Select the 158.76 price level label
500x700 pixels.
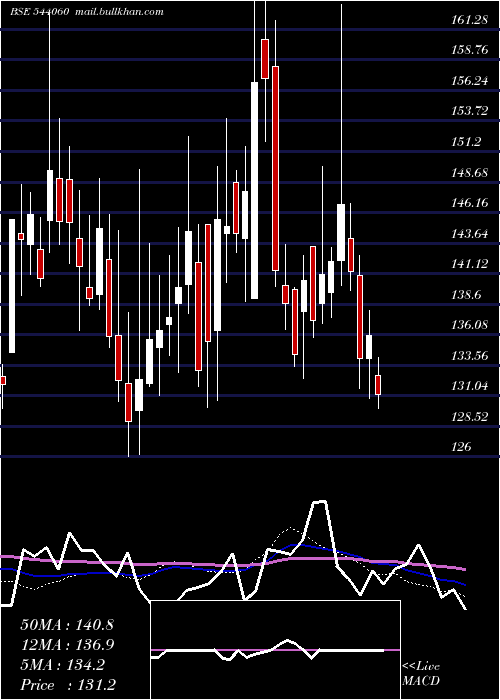(x=469, y=50)
